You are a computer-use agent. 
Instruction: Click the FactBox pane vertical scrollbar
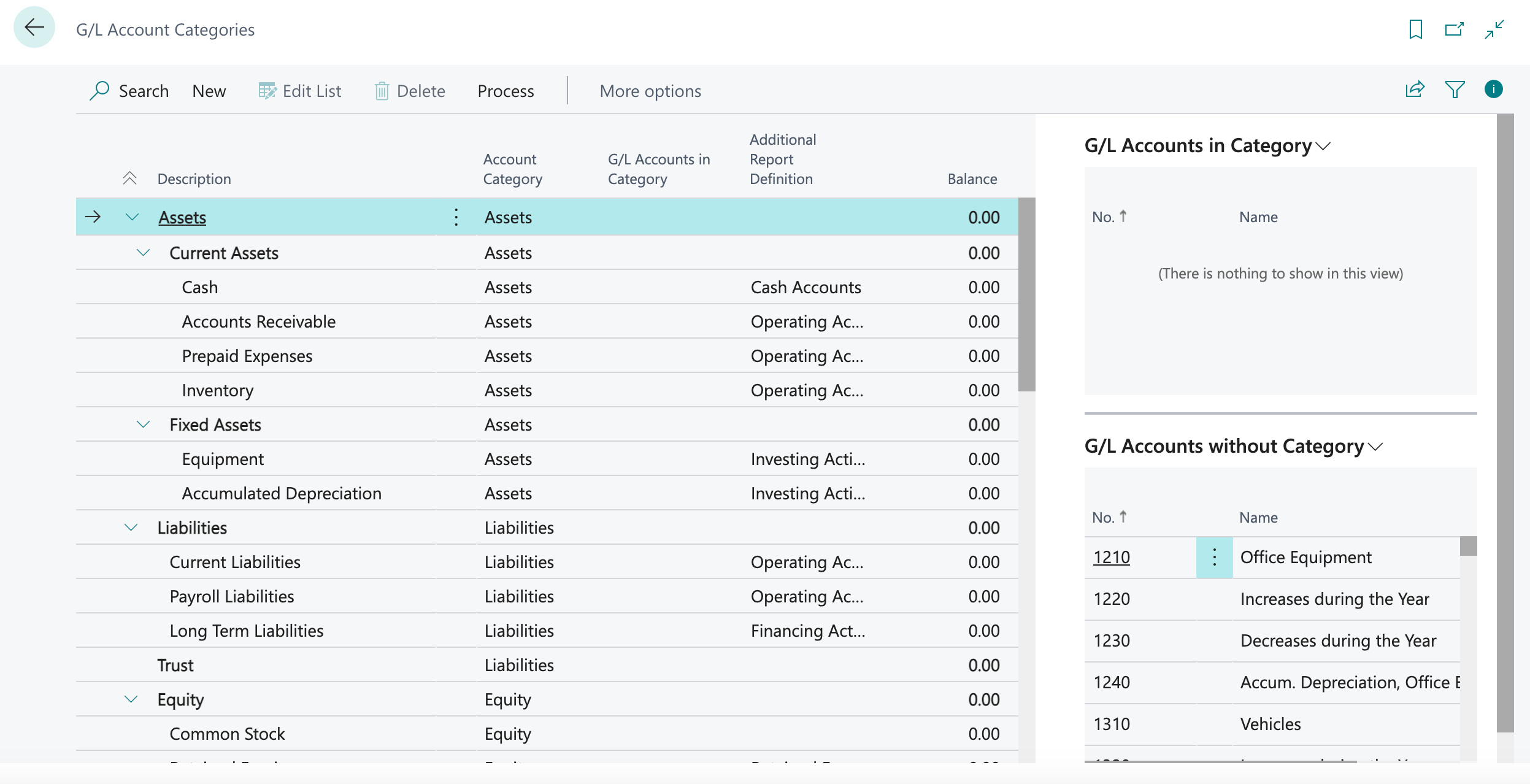point(1505,423)
